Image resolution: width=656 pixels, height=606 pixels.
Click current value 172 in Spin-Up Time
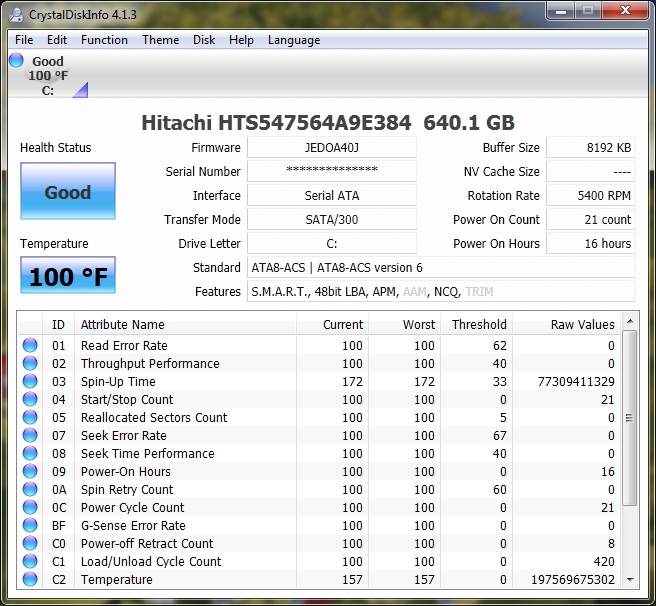click(x=352, y=381)
